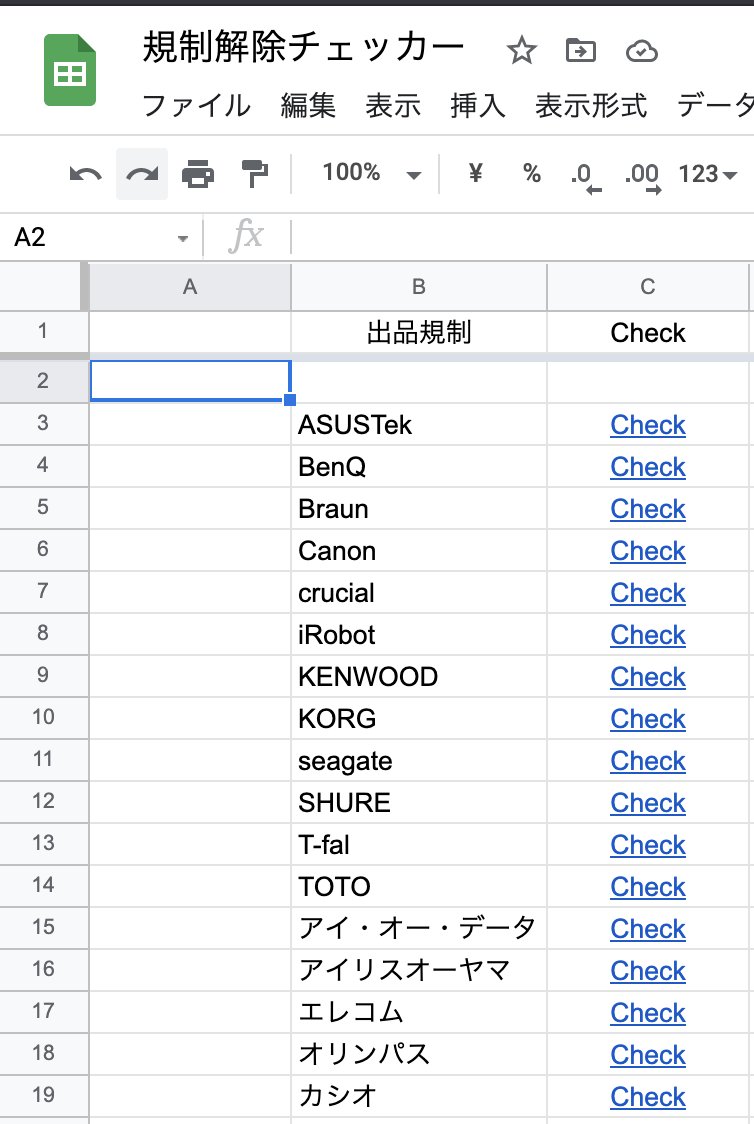
Task: Select column C header
Action: coord(648,287)
